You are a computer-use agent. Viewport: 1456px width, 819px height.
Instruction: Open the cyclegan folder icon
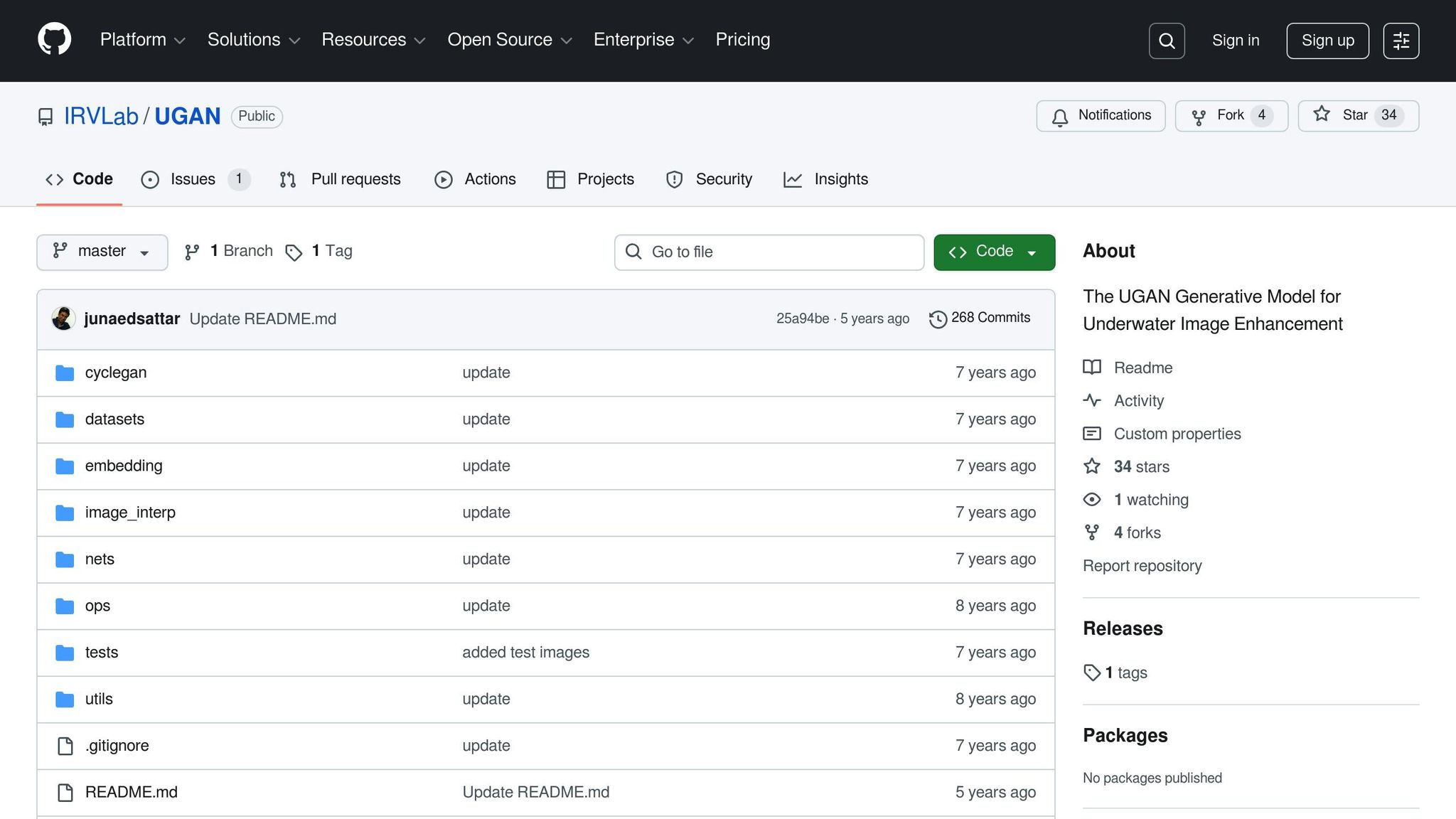click(x=65, y=373)
